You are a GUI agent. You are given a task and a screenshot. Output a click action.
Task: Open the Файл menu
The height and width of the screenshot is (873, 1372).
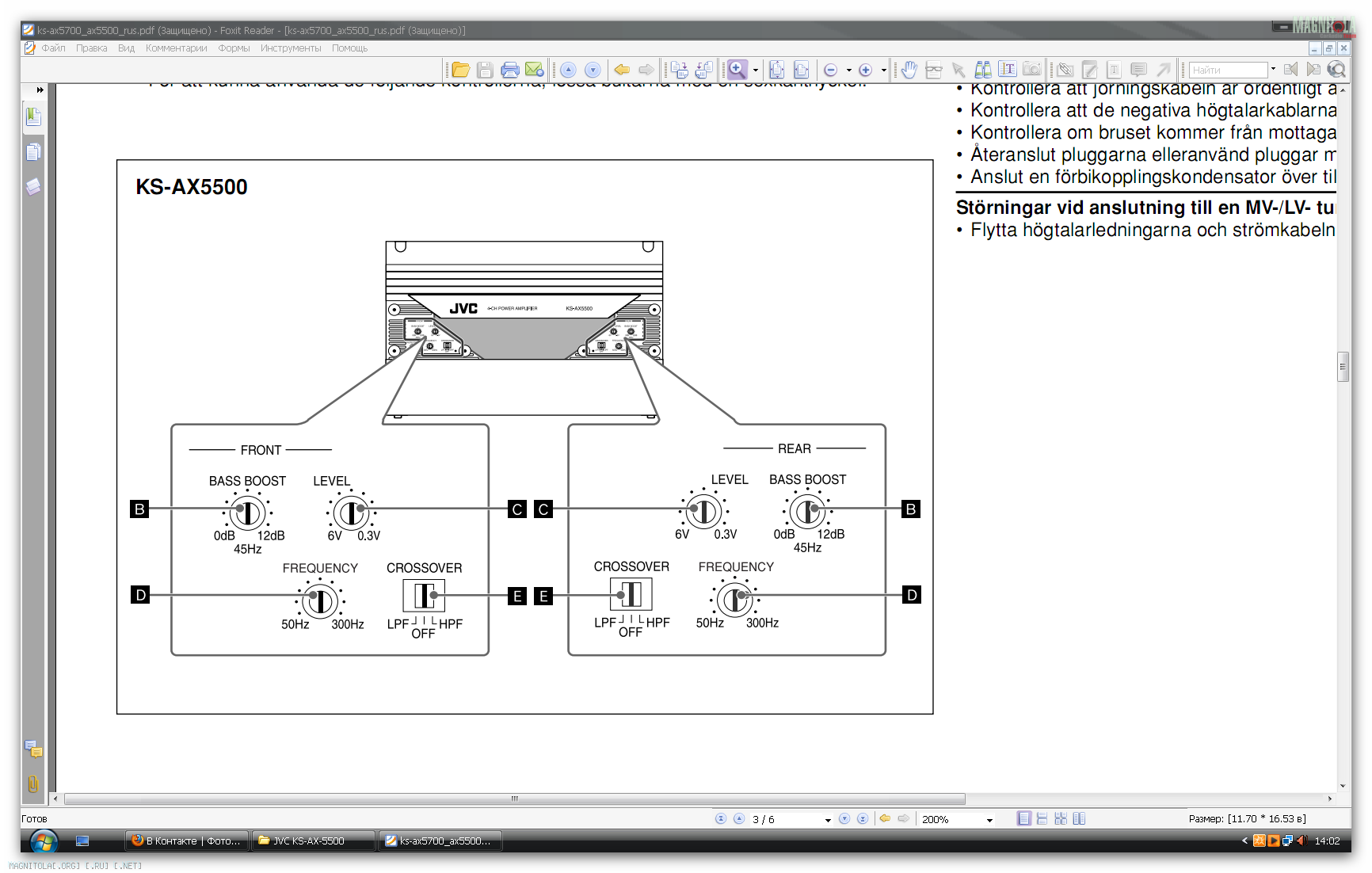pyautogui.click(x=54, y=48)
